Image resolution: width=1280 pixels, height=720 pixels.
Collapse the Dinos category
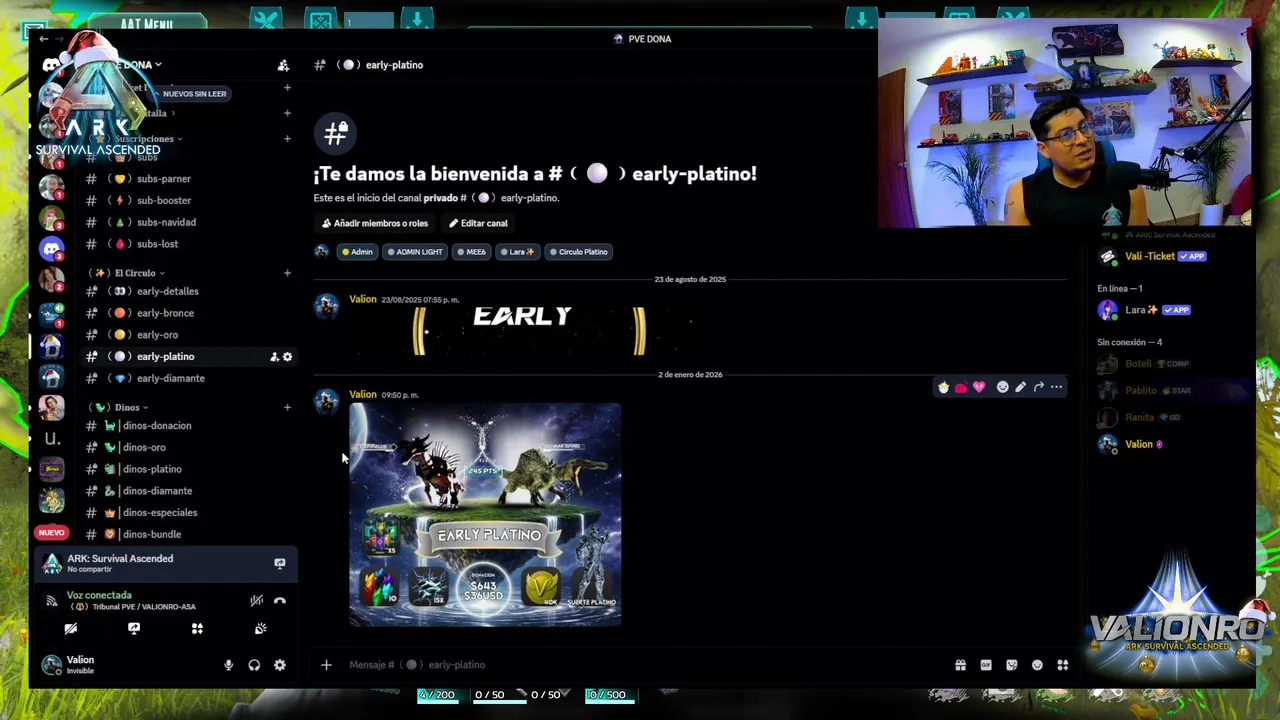[118, 408]
